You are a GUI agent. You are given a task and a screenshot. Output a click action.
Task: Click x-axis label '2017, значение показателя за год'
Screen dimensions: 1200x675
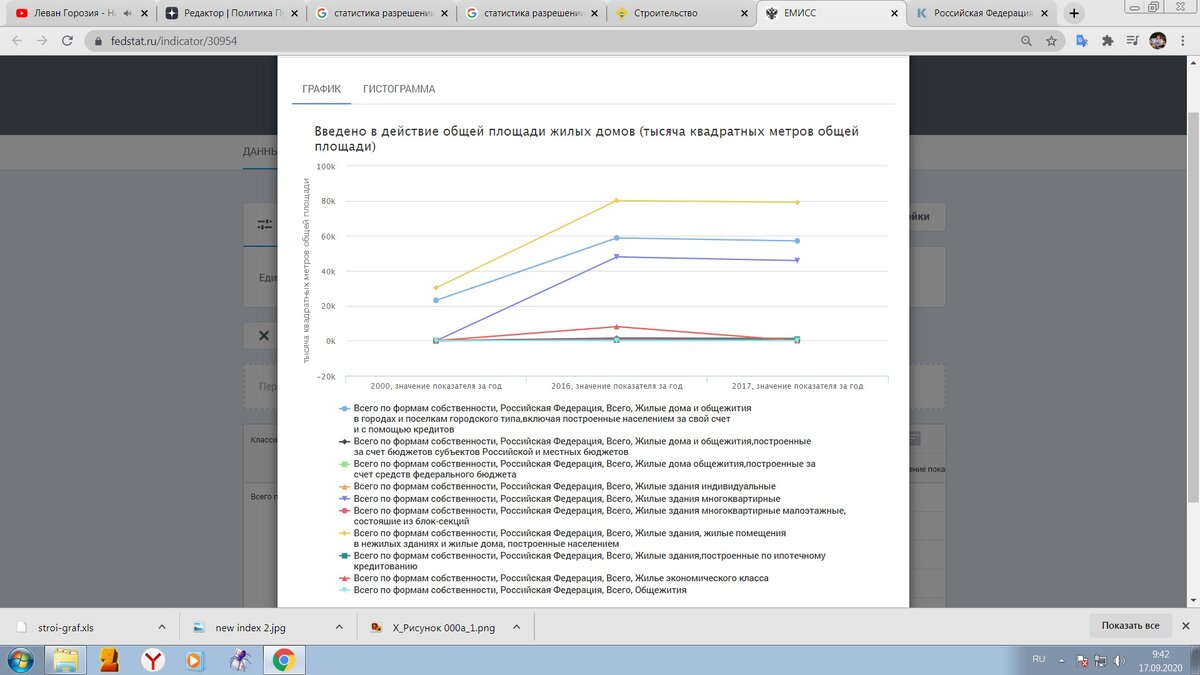click(797, 385)
